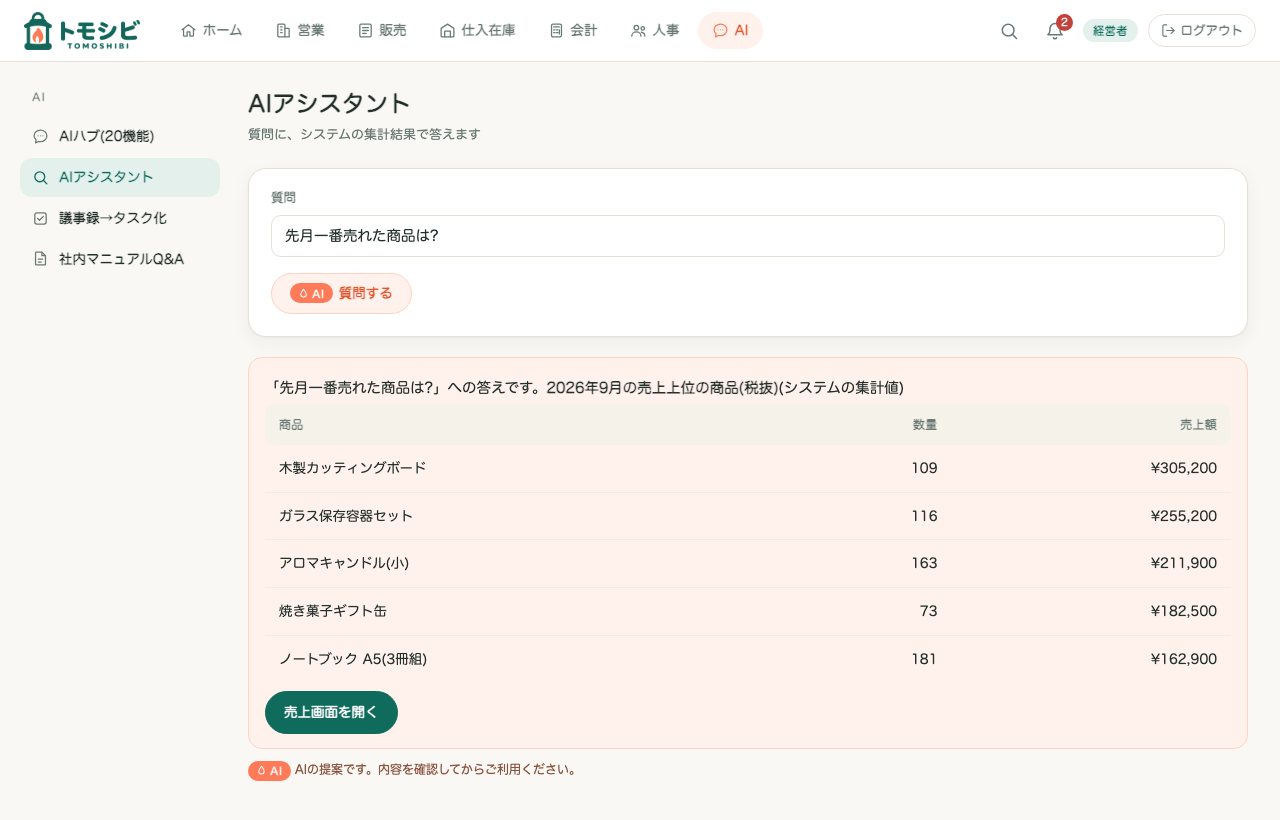The height and width of the screenshot is (820, 1280).
Task: Click the ¥305,200 sales amount
Action: click(1184, 468)
